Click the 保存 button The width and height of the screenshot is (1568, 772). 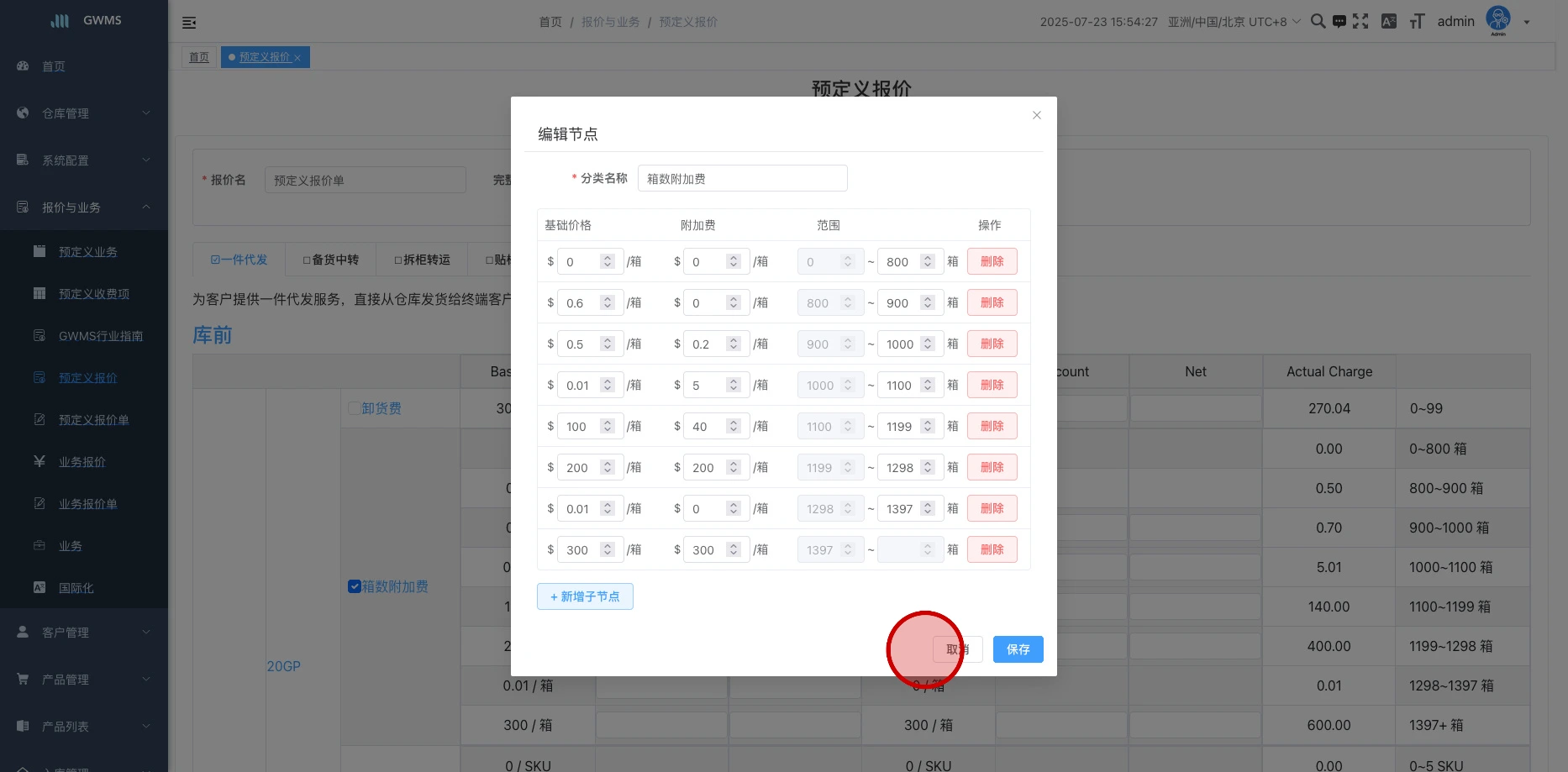pos(1018,649)
